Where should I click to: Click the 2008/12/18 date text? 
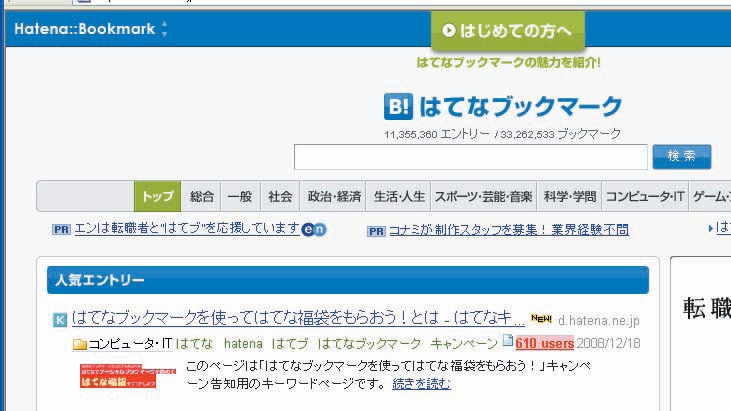click(x=608, y=343)
